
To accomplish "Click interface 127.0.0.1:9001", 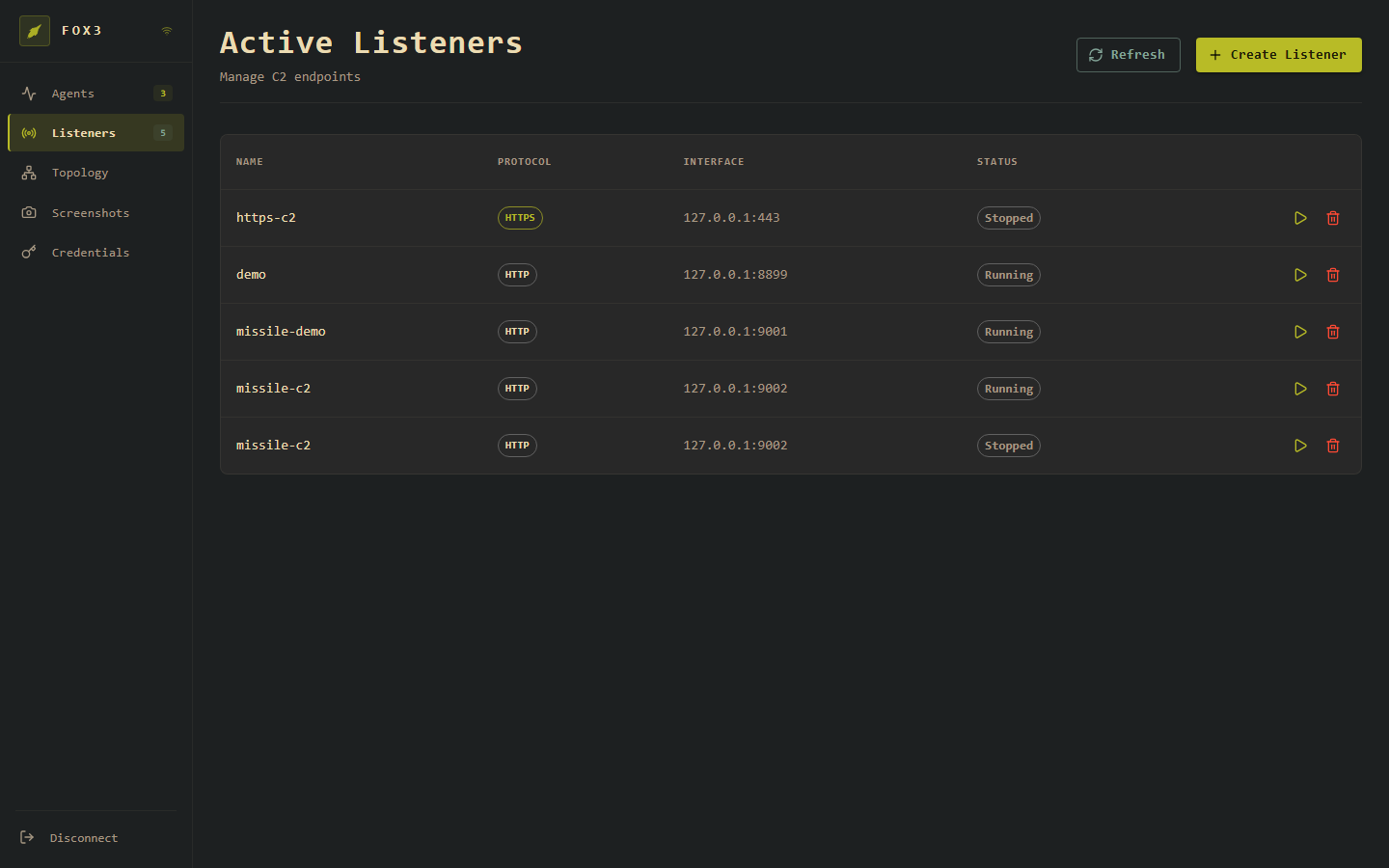I will [735, 332].
